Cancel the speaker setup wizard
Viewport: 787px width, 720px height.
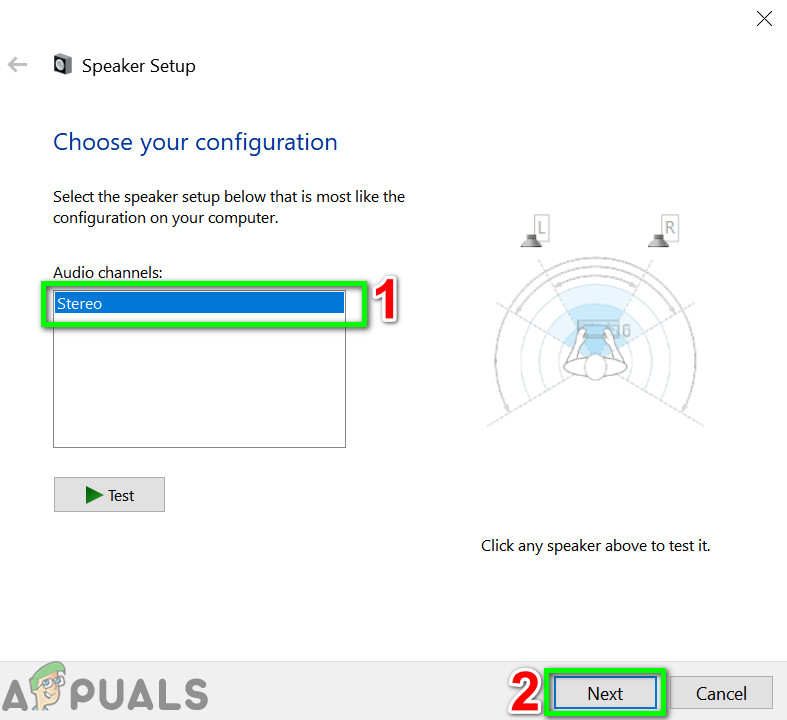click(x=721, y=693)
